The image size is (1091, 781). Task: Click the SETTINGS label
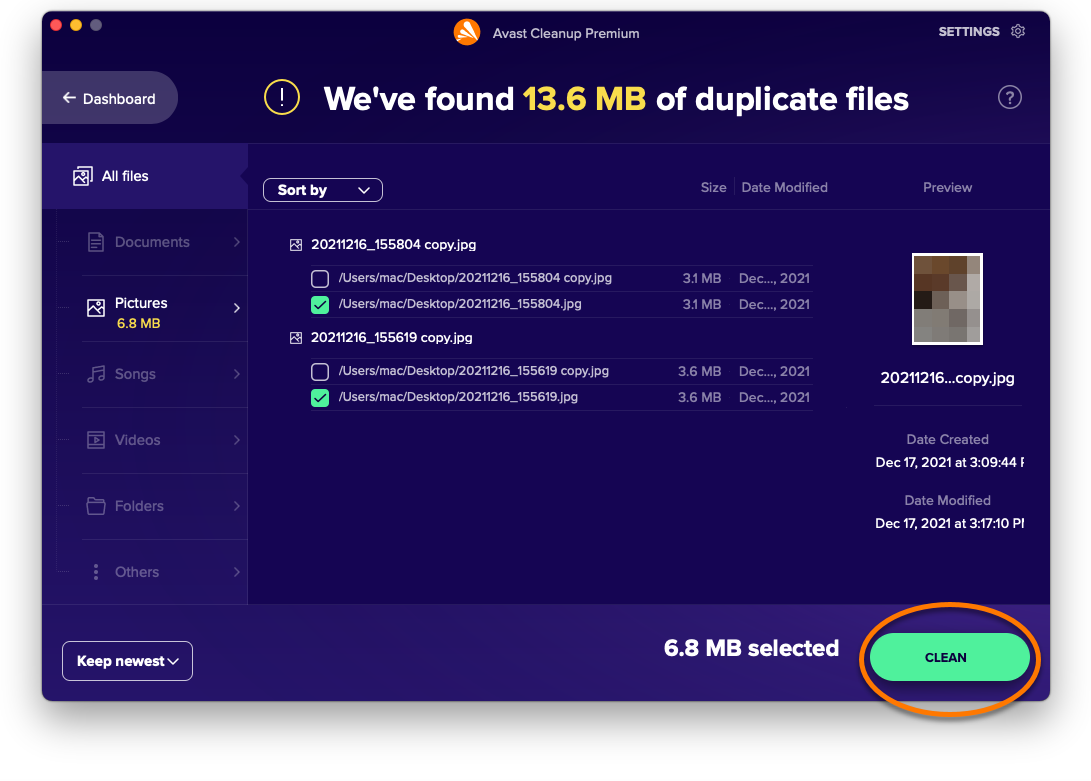point(969,31)
